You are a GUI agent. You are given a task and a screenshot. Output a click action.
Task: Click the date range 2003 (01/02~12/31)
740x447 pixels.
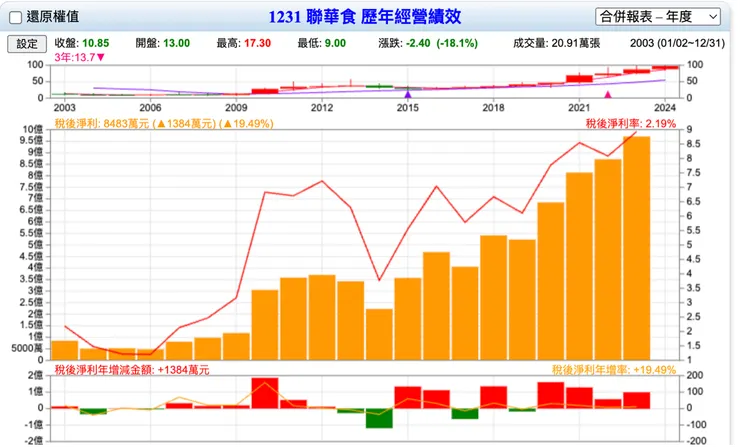coord(677,43)
